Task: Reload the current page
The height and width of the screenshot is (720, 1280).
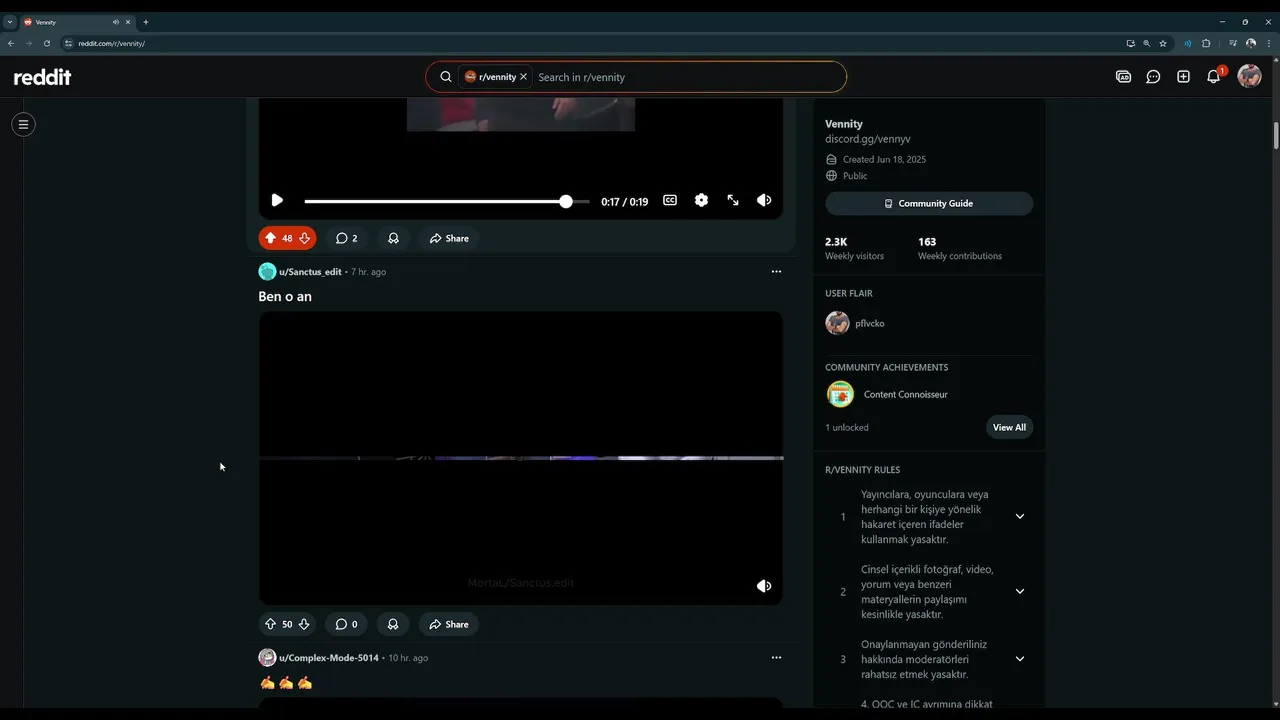Action: (x=46, y=43)
